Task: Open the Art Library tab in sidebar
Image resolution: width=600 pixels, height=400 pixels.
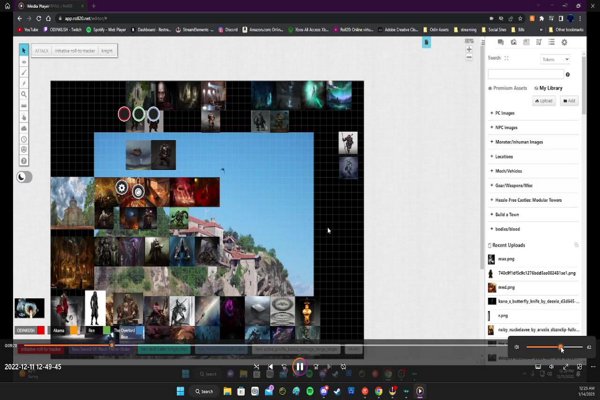Action: (x=514, y=42)
